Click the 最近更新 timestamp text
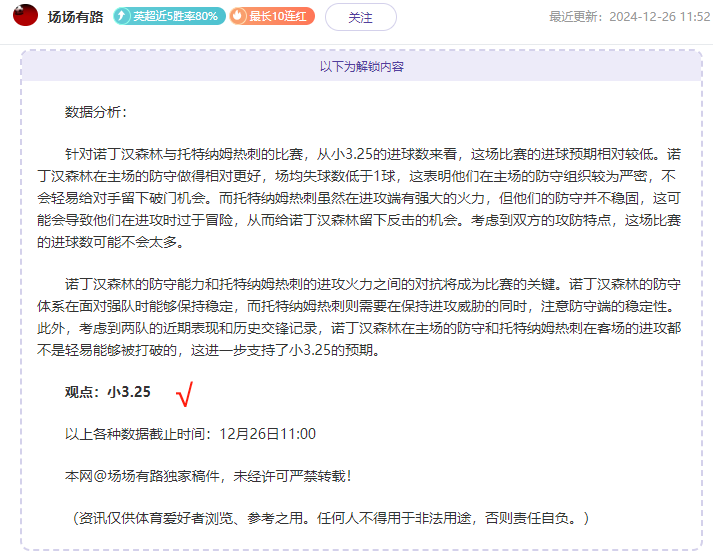This screenshot has width=713, height=559. tap(629, 17)
